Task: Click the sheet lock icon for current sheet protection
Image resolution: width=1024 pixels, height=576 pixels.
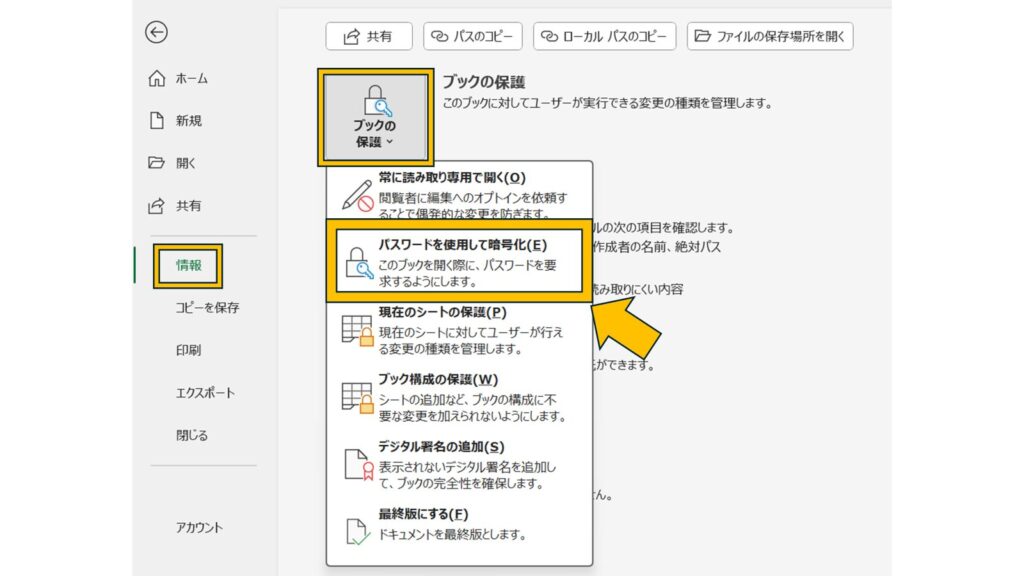Action: 357,330
